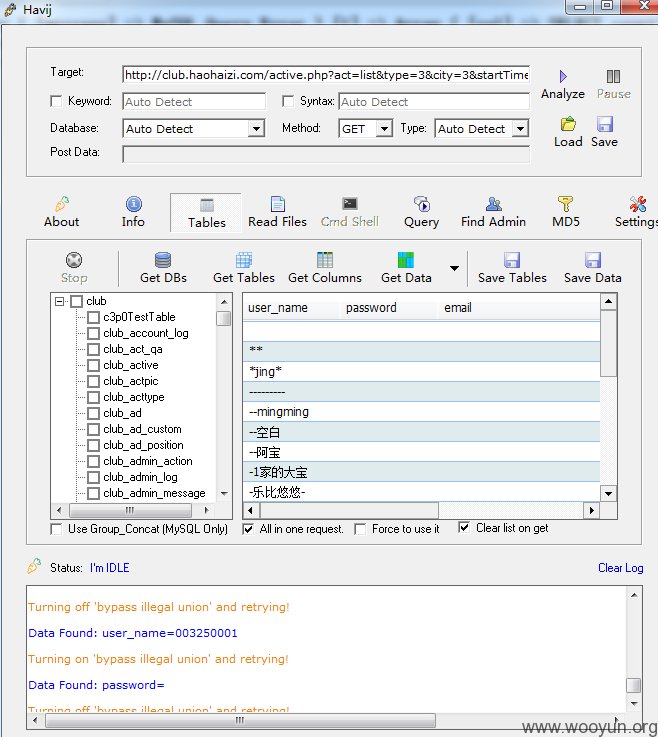Click log line 'Data Found: user_name=003250001'
658x737 pixels.
click(x=133, y=633)
